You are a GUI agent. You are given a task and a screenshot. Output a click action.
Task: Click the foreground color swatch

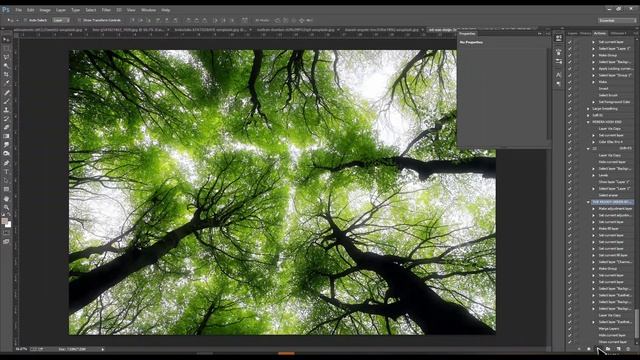point(4,221)
